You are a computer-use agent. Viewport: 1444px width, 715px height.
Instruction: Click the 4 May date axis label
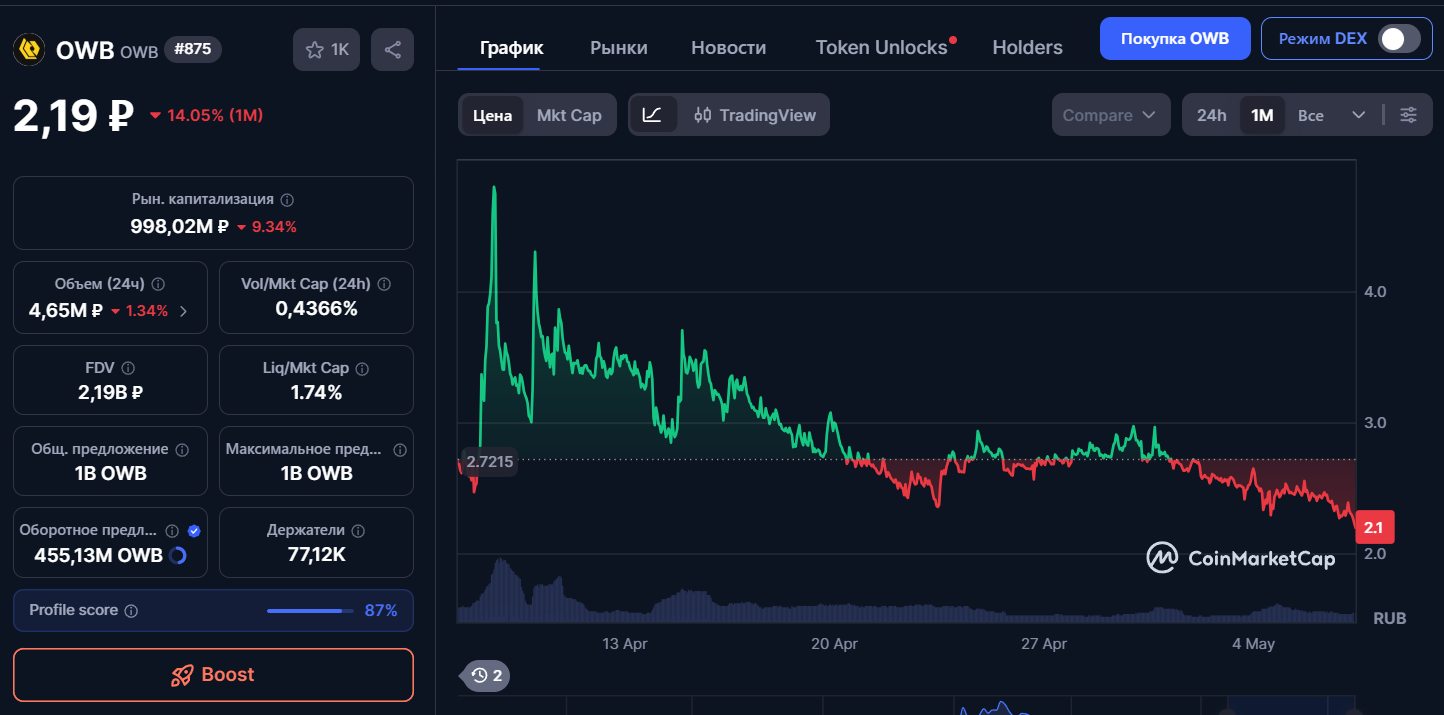(1254, 644)
